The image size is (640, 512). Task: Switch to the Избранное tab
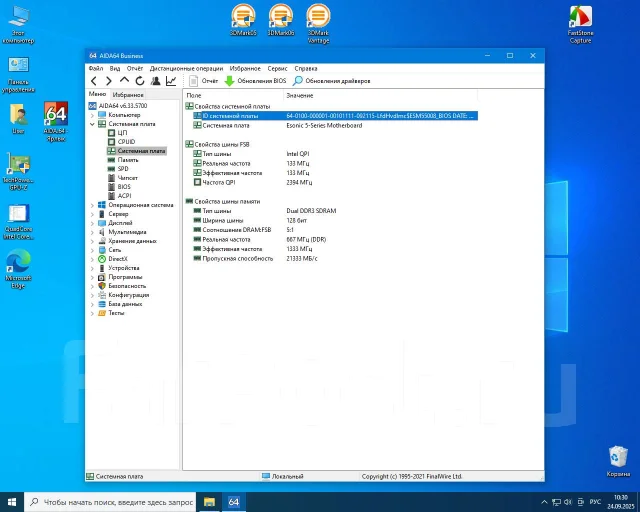tap(128, 95)
